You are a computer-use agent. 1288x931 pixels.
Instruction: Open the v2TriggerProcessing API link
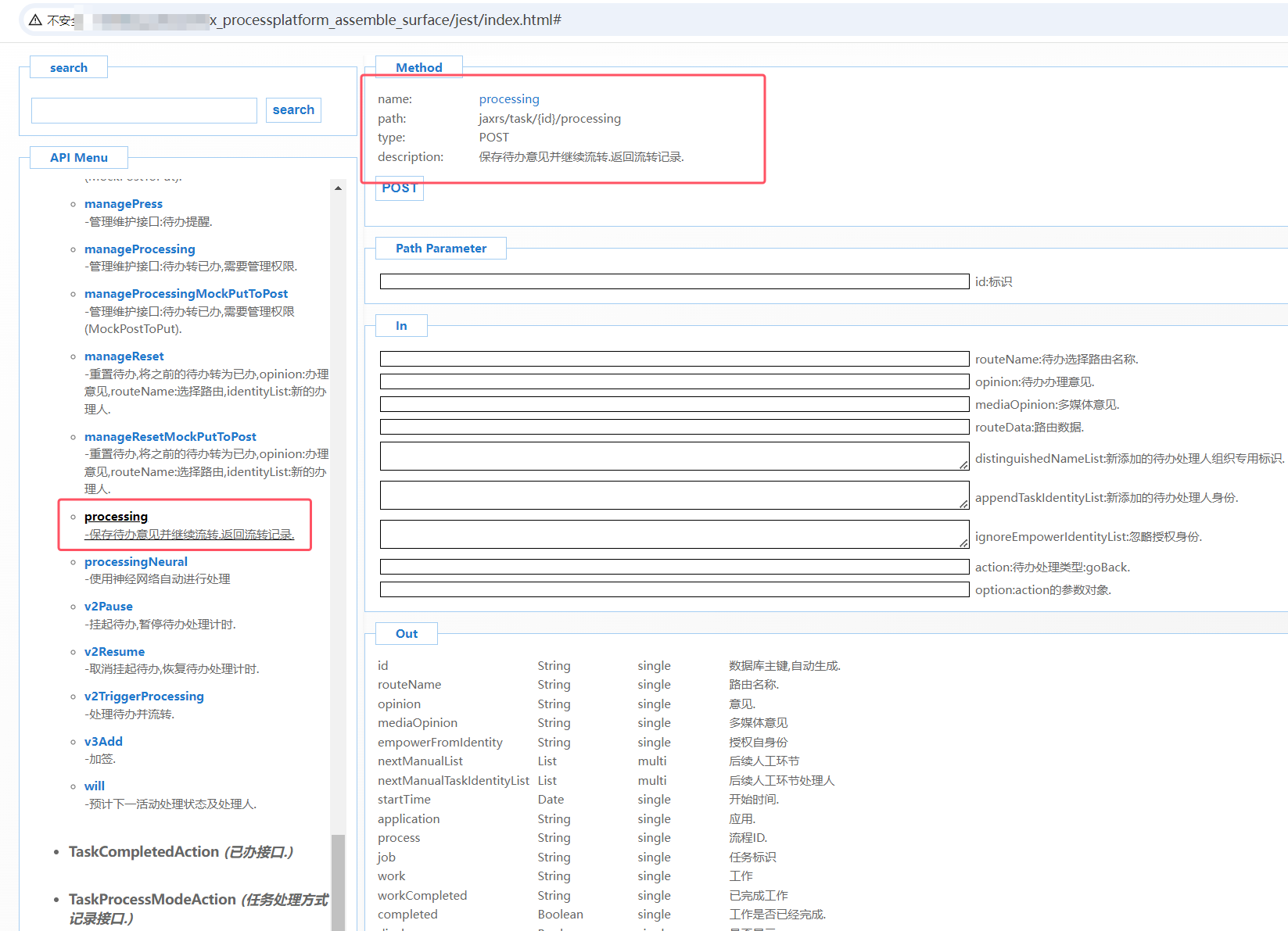[x=144, y=696]
